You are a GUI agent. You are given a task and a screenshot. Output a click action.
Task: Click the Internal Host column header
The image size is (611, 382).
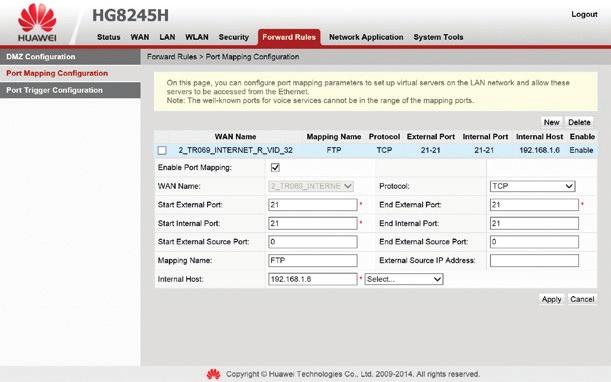[539, 137]
